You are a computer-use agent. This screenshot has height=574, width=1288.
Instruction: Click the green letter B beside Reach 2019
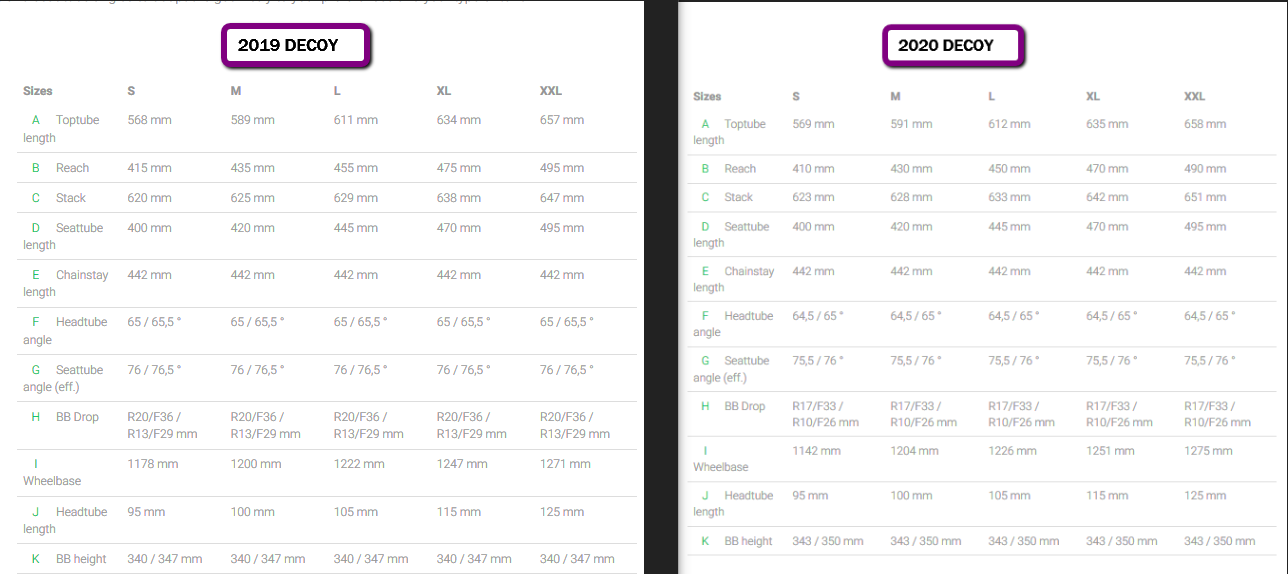click(x=36, y=168)
